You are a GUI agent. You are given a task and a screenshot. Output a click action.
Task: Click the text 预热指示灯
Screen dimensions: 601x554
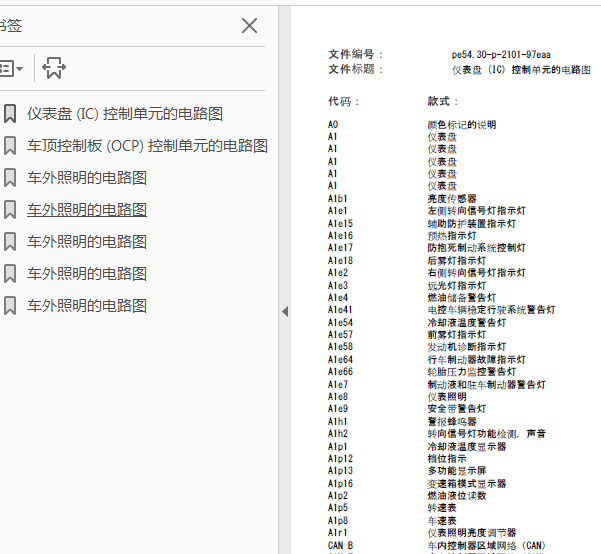tap(452, 236)
